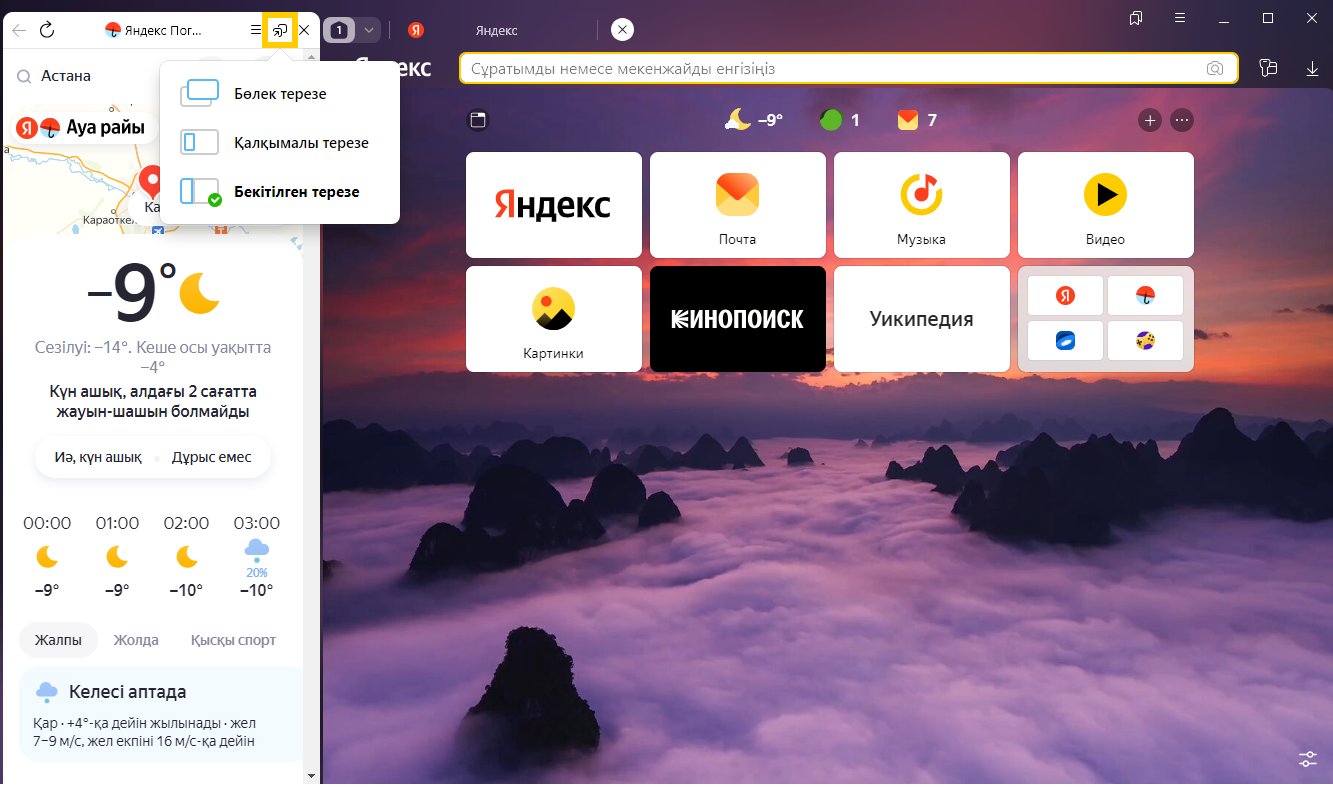
Task: Open the Kinopoisk tile
Action: [737, 319]
